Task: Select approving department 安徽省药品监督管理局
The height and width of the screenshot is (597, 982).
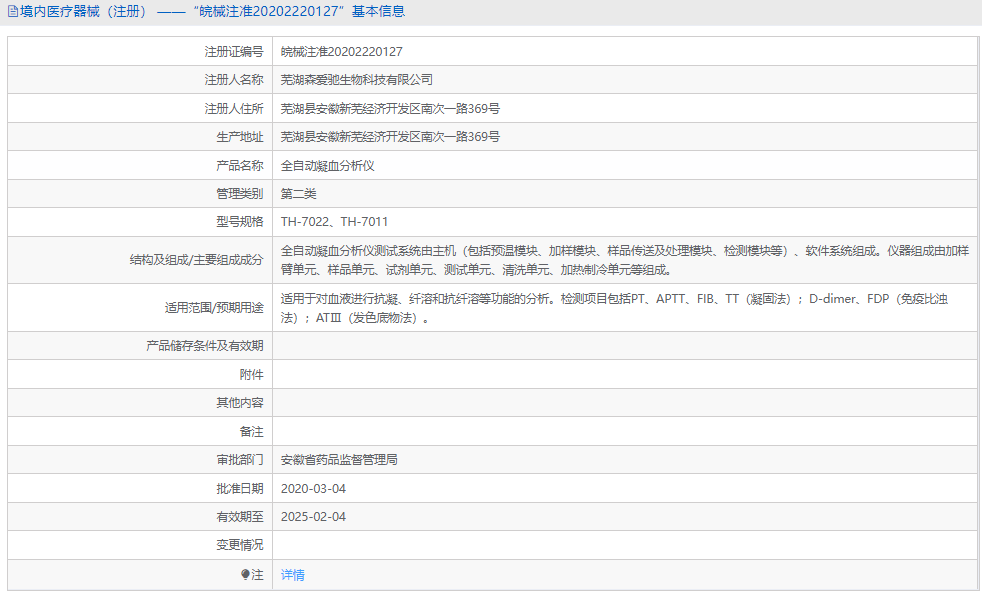Action: [x=339, y=460]
